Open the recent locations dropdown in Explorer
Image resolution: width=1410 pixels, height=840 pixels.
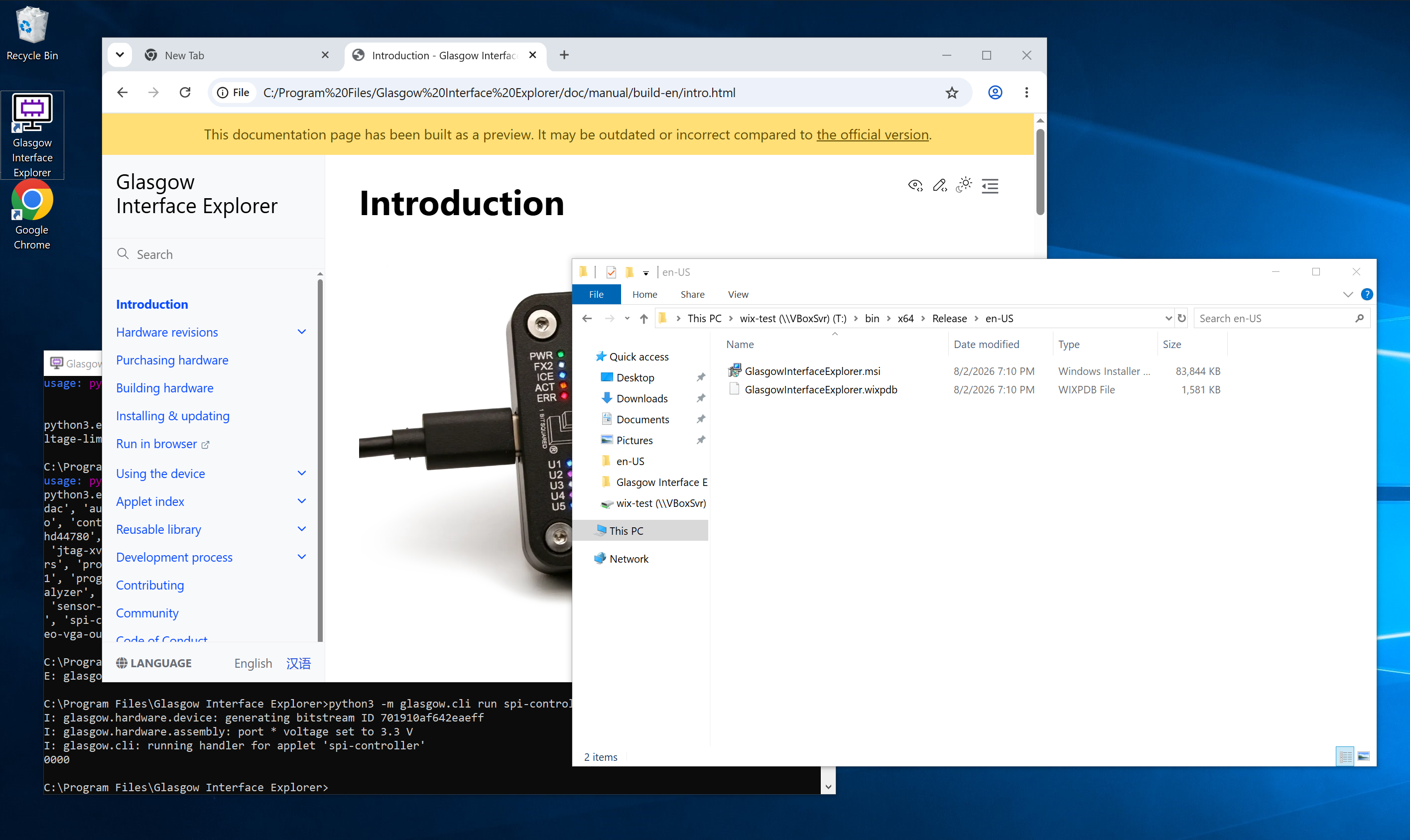tap(627, 318)
